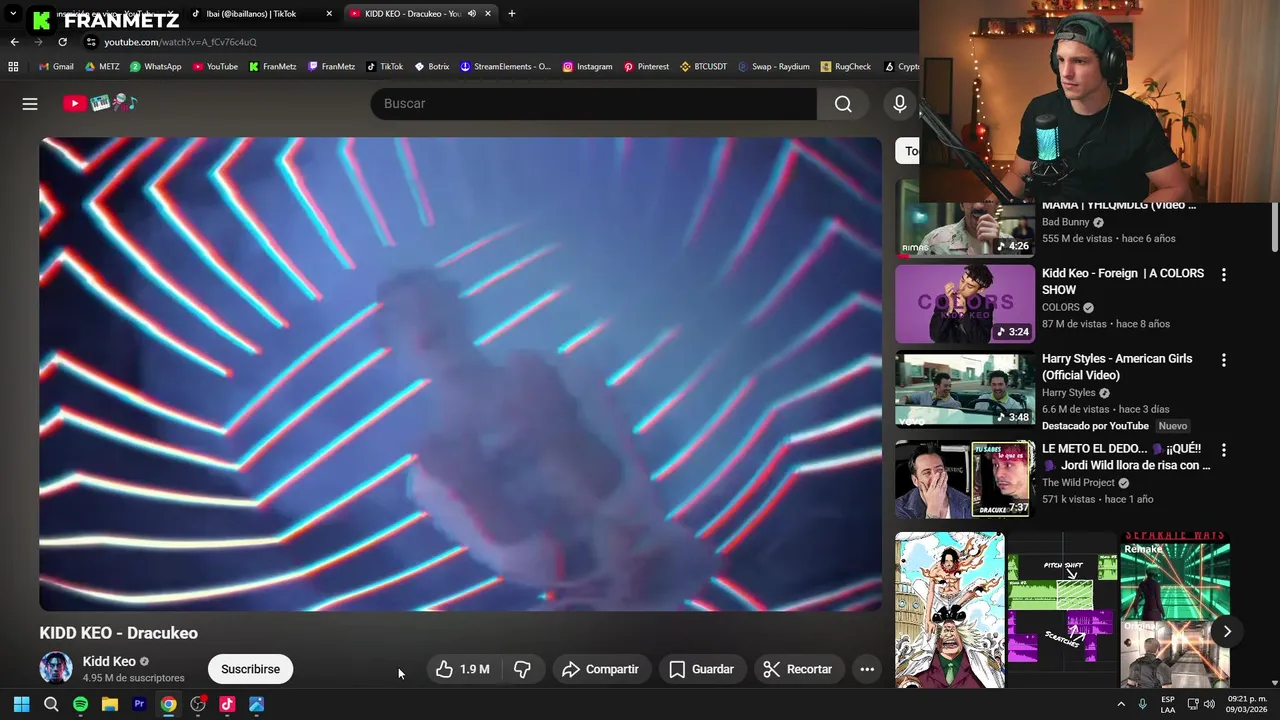Open the Botrix bookmark
The image size is (1280, 720).
[x=432, y=67]
